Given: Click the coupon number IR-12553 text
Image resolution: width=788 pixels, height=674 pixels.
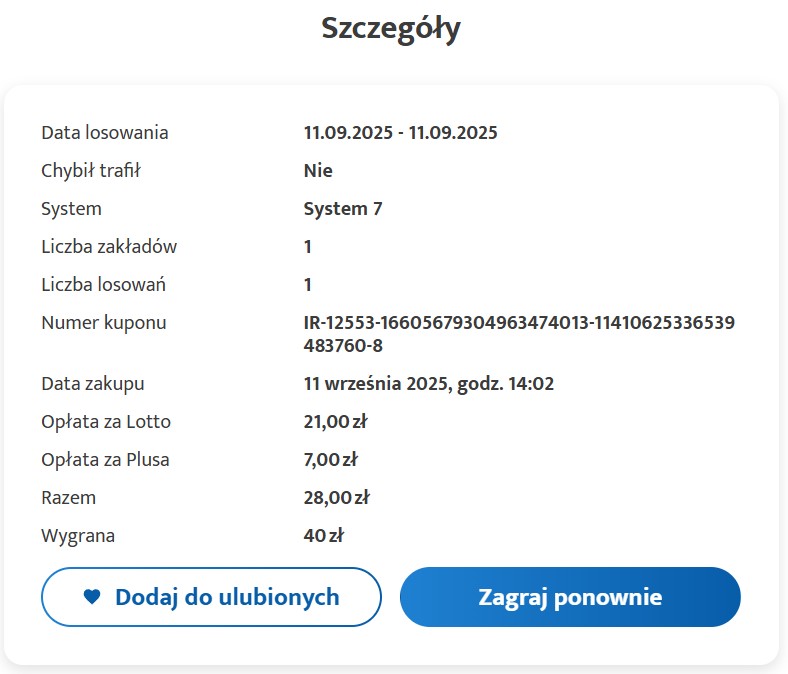Looking at the screenshot, I should point(519,334).
